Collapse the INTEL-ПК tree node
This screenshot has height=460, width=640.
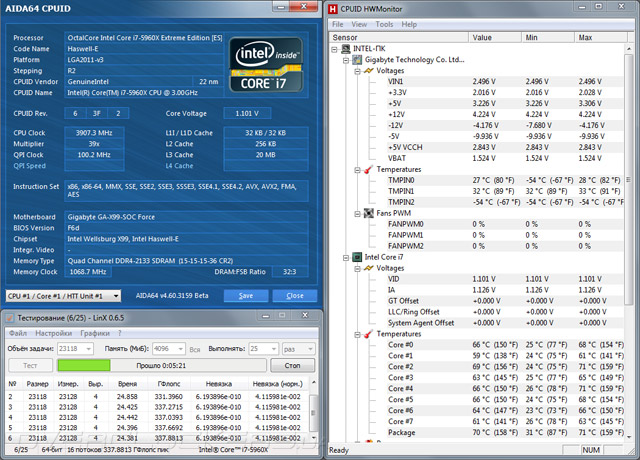point(334,49)
